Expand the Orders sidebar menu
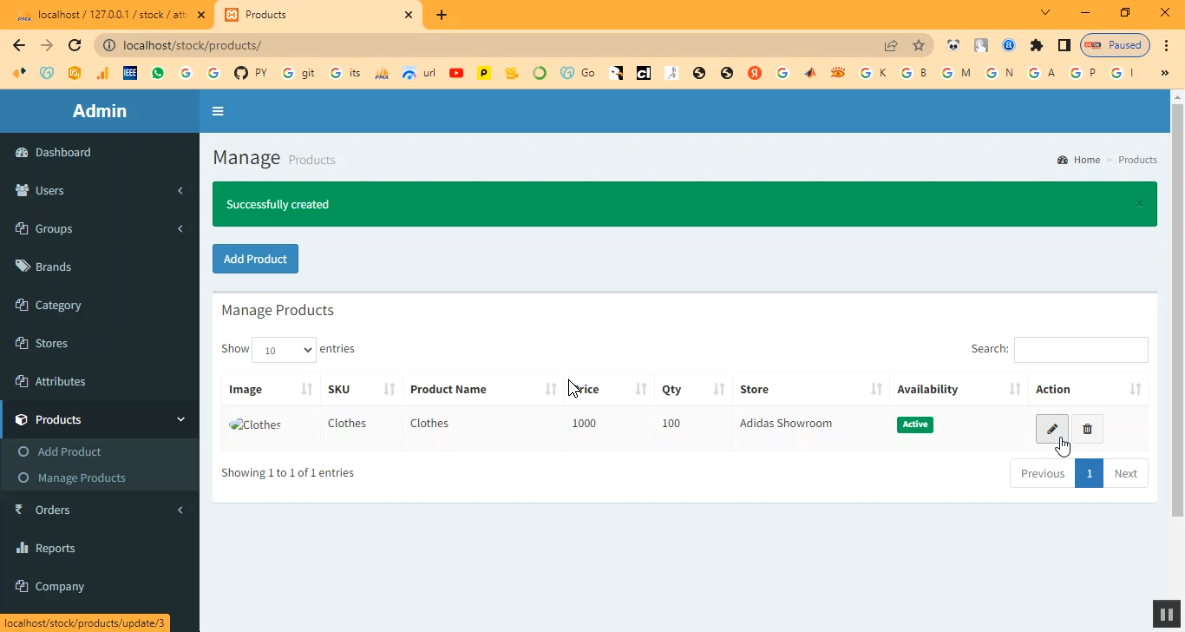Screen dimensions: 1185x632 (x=99, y=510)
